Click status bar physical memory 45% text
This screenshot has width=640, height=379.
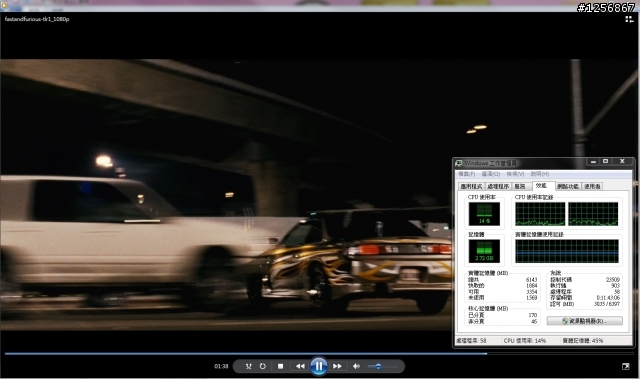pyautogui.click(x=582, y=340)
